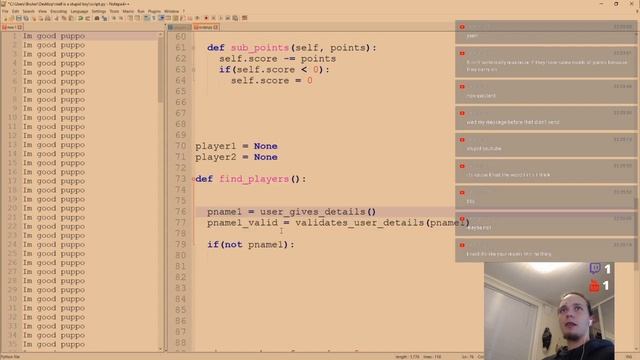This screenshot has width=640, height=360.
Task: Open the Macro menu
Action: coord(128,11)
